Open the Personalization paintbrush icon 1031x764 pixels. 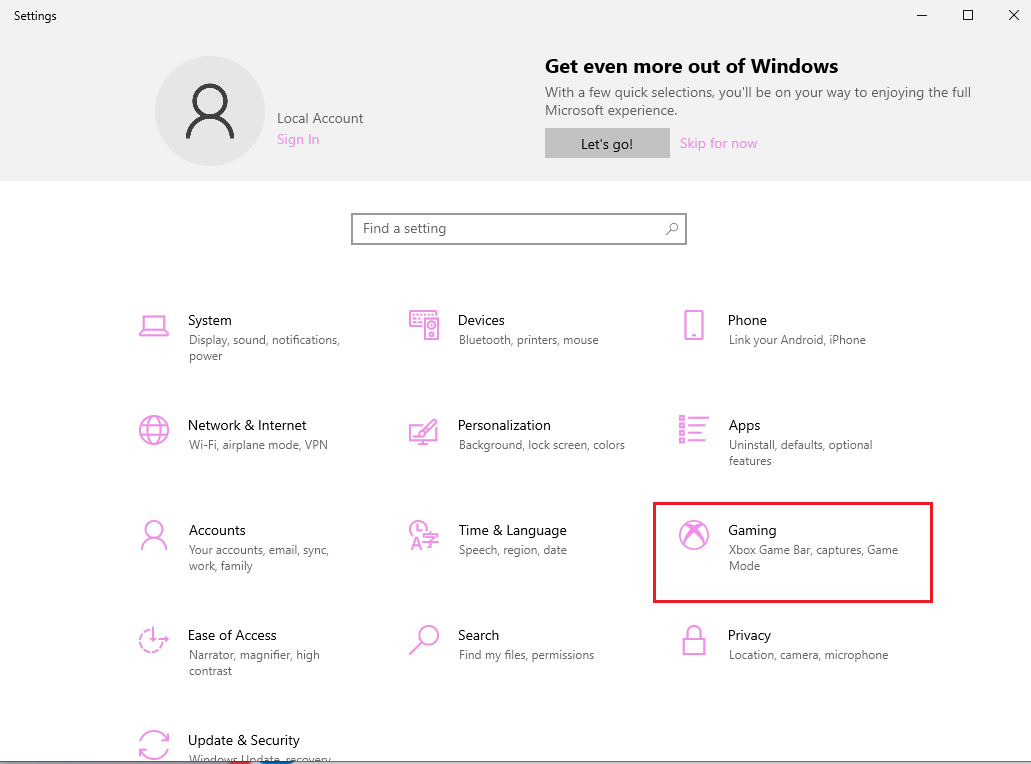tap(423, 431)
